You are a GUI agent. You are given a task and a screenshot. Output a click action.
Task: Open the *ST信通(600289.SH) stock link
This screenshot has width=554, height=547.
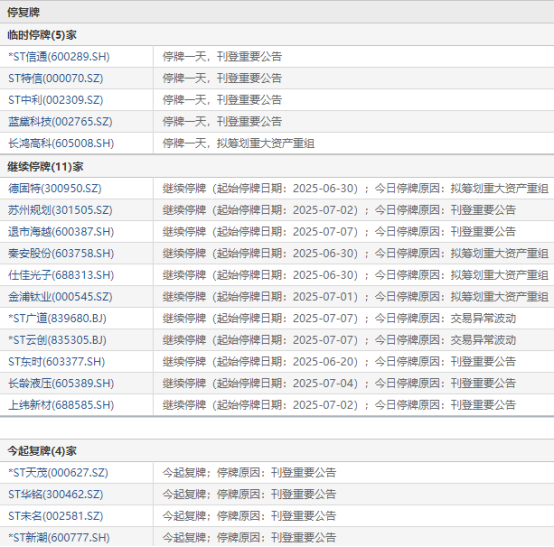(59, 57)
